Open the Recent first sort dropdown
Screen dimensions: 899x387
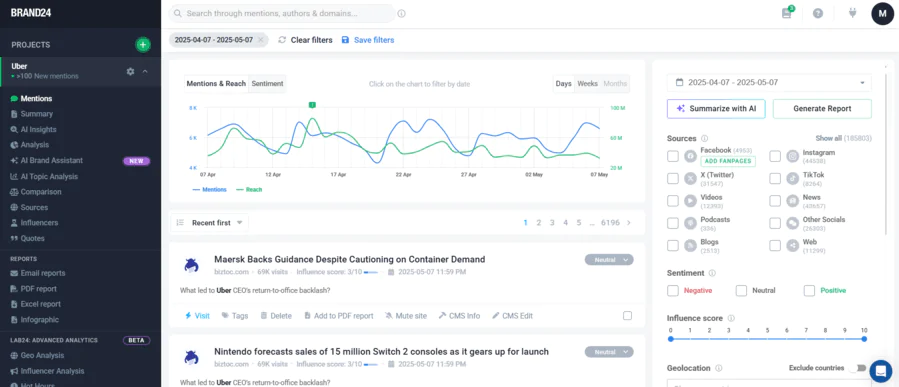(210, 223)
